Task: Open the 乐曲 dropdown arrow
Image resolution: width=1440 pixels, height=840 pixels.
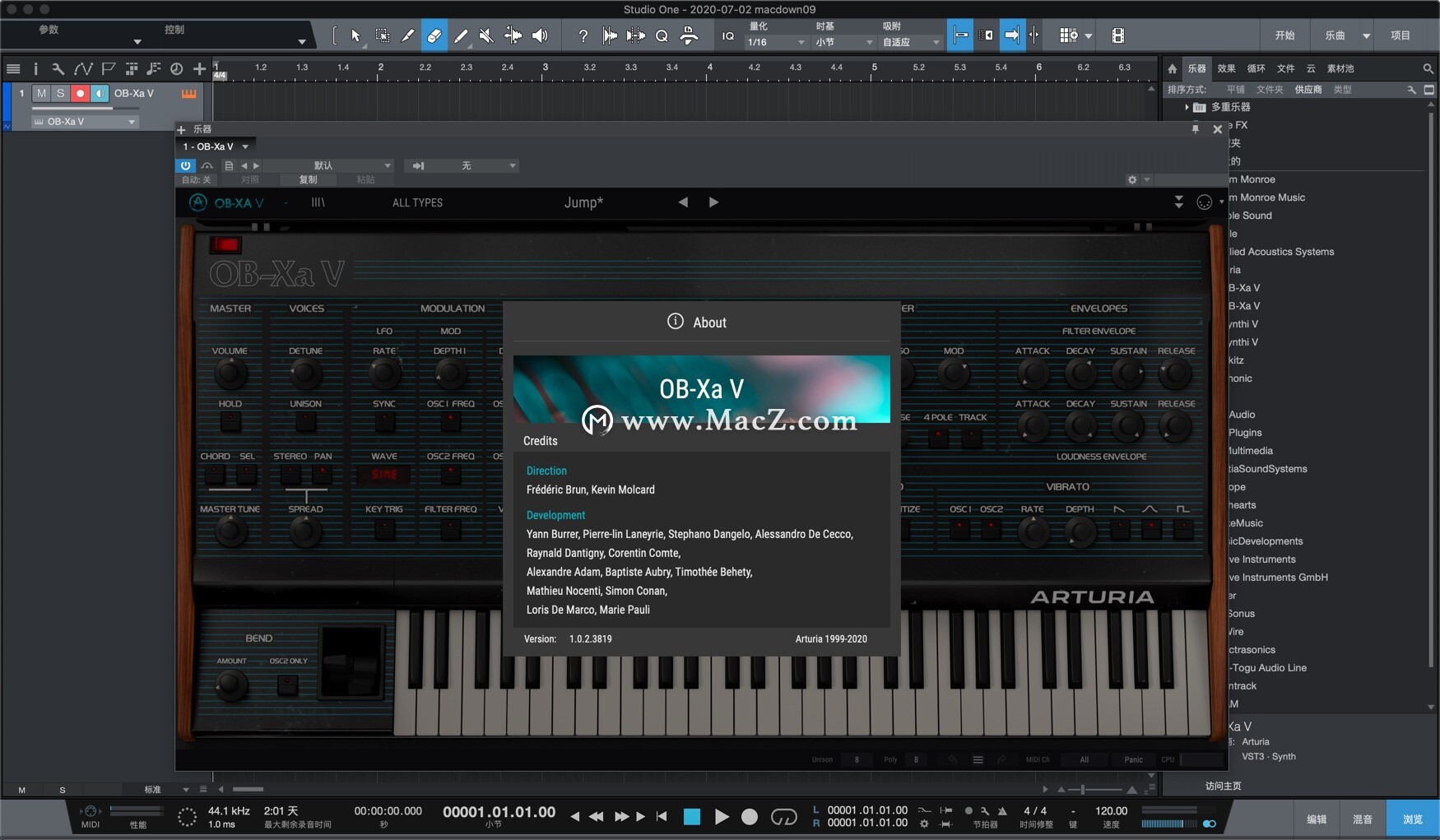Action: point(1366,36)
